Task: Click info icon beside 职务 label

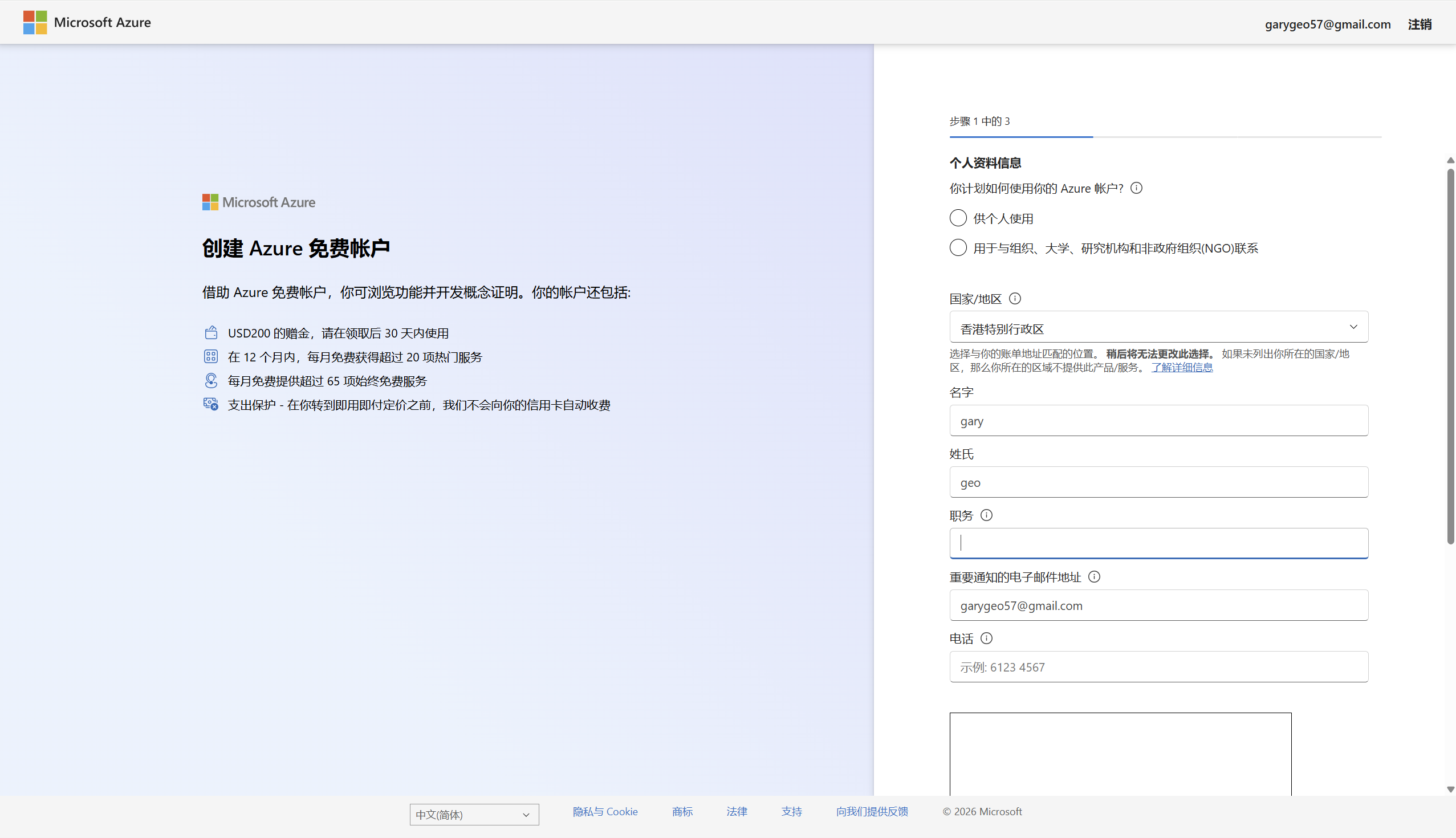Action: tap(986, 515)
